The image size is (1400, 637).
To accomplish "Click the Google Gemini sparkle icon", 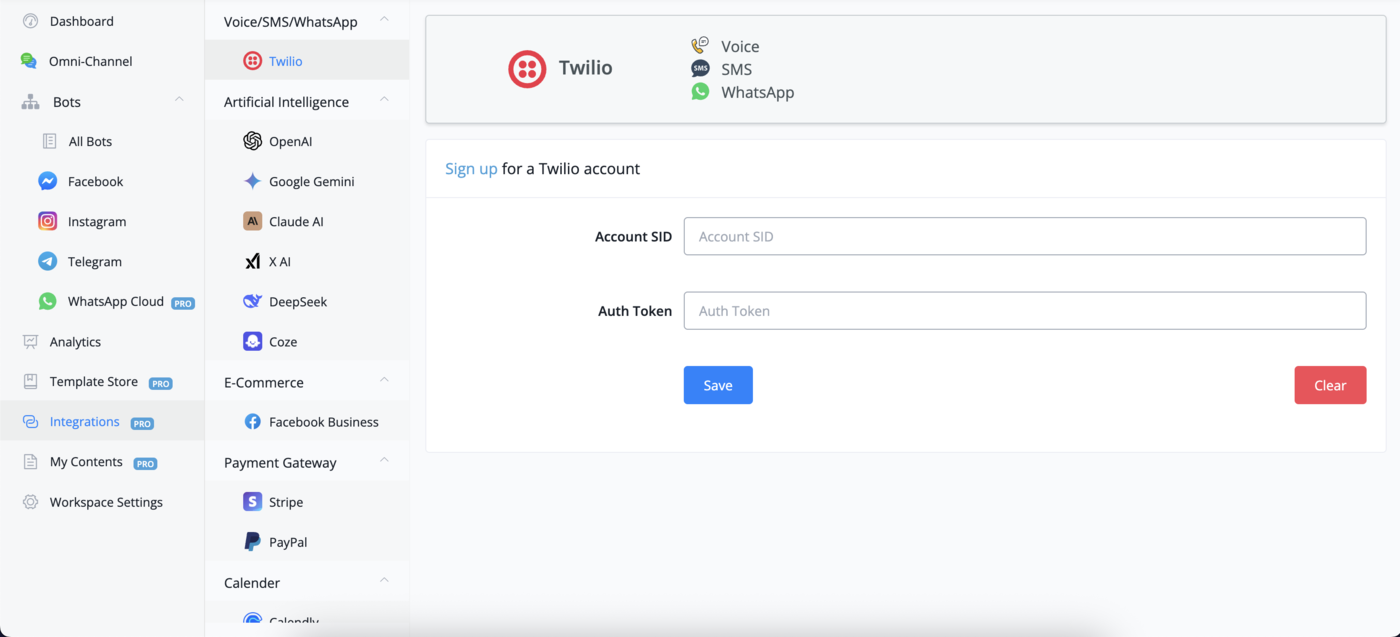I will pyautogui.click(x=253, y=181).
